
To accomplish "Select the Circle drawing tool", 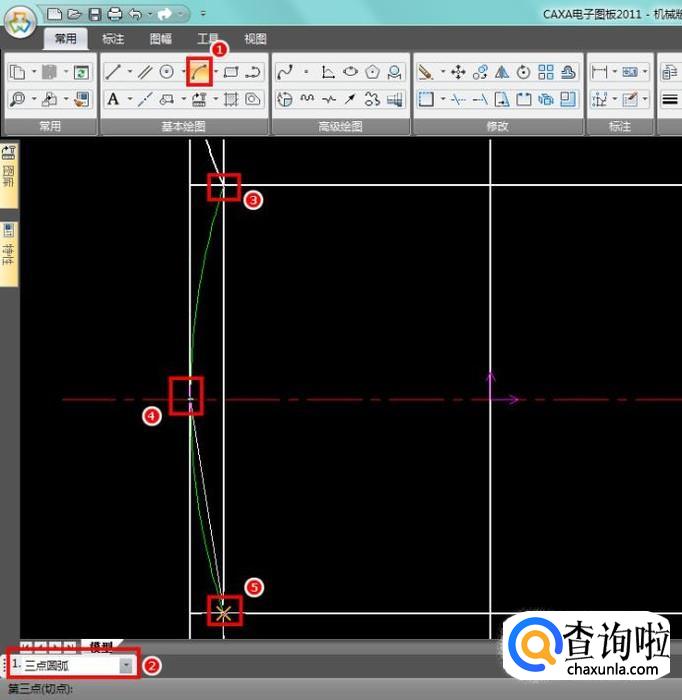I will pos(167,72).
